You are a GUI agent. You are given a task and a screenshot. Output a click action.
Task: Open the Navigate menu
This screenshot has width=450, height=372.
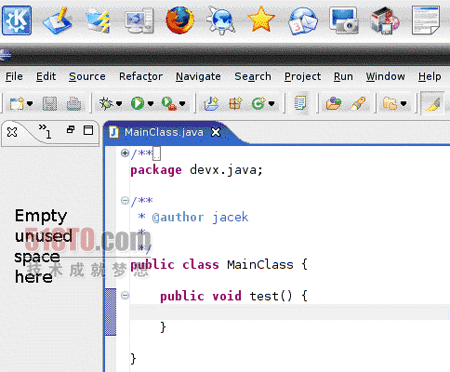(198, 76)
